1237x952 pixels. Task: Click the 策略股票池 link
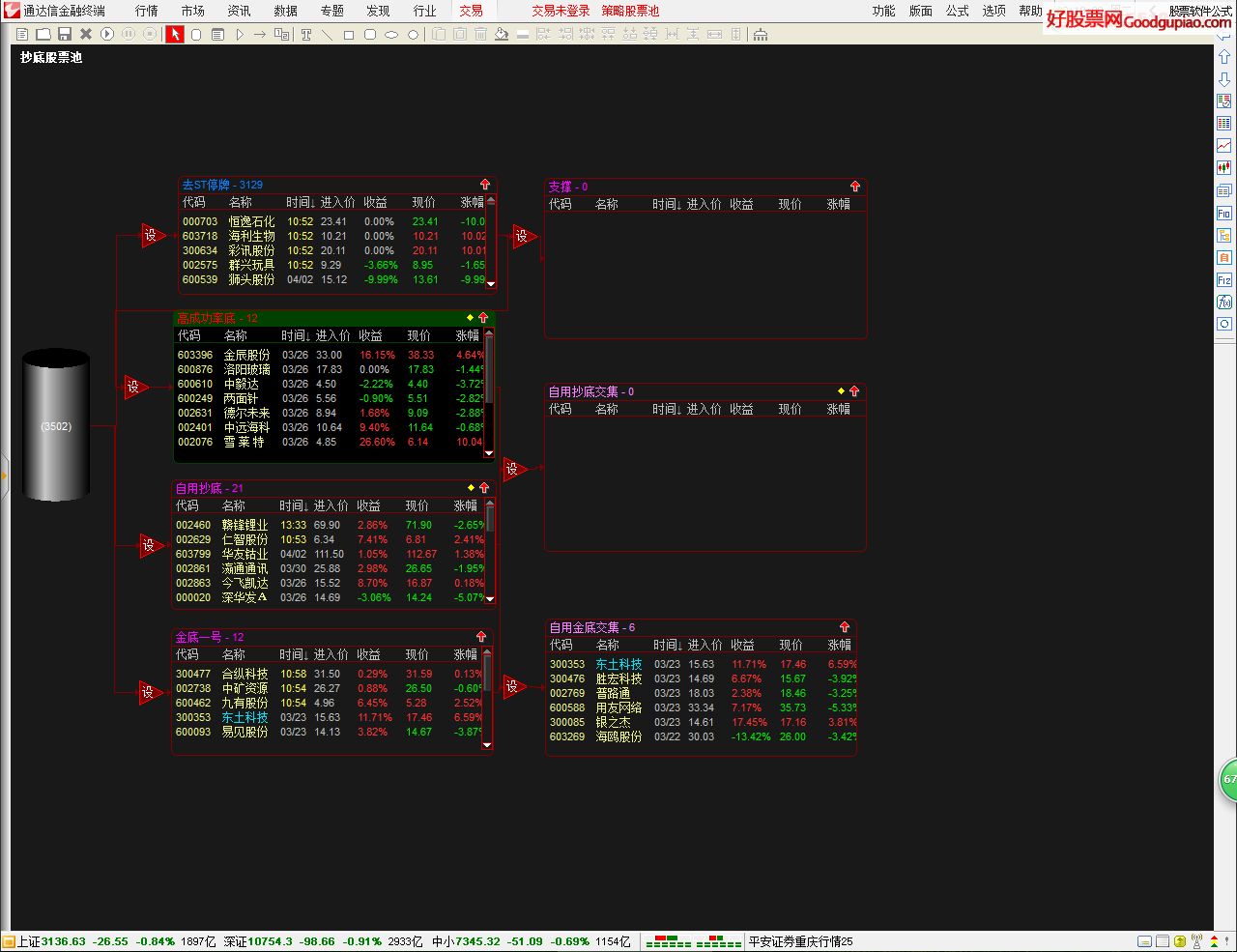tap(630, 11)
